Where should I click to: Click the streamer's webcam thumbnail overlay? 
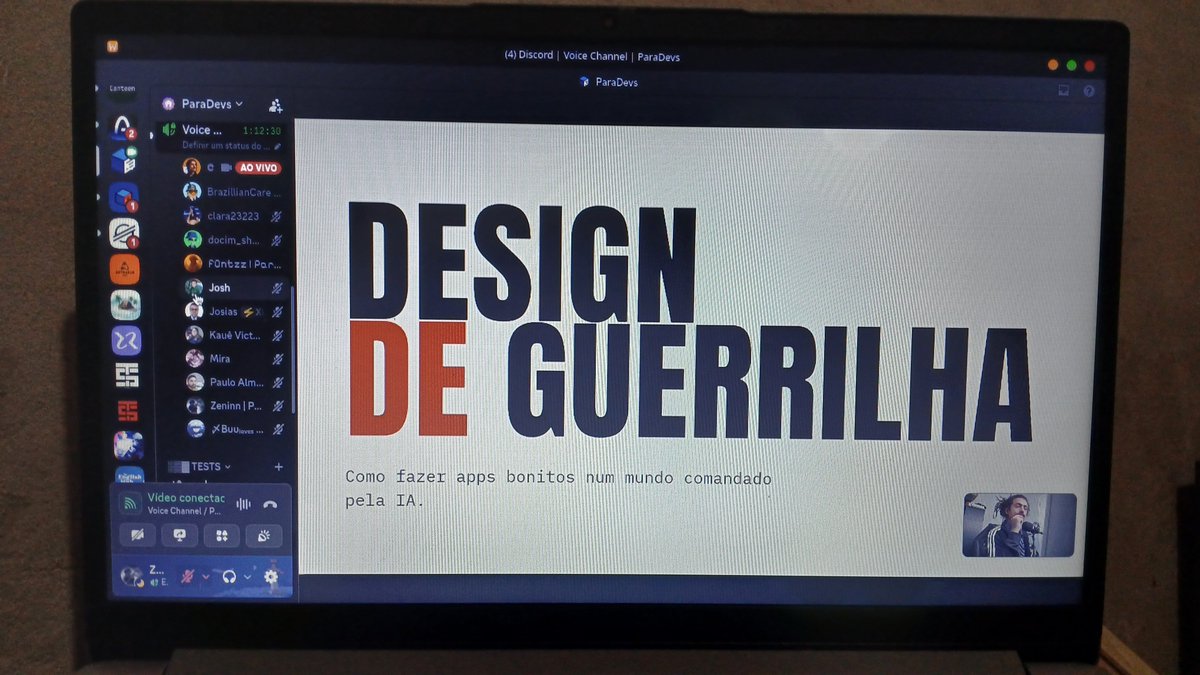(x=1019, y=525)
